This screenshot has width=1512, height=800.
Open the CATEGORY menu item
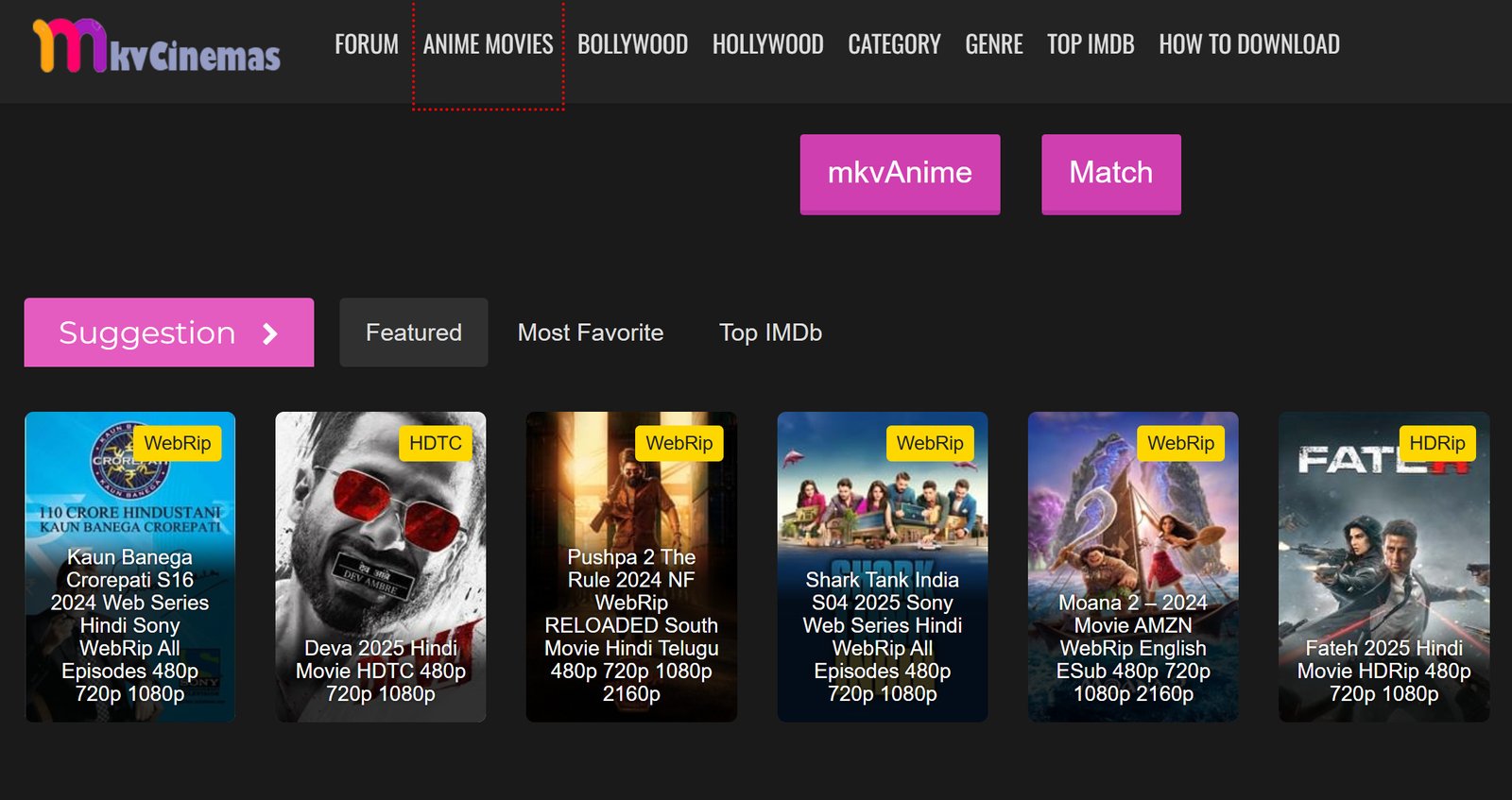[x=894, y=44]
